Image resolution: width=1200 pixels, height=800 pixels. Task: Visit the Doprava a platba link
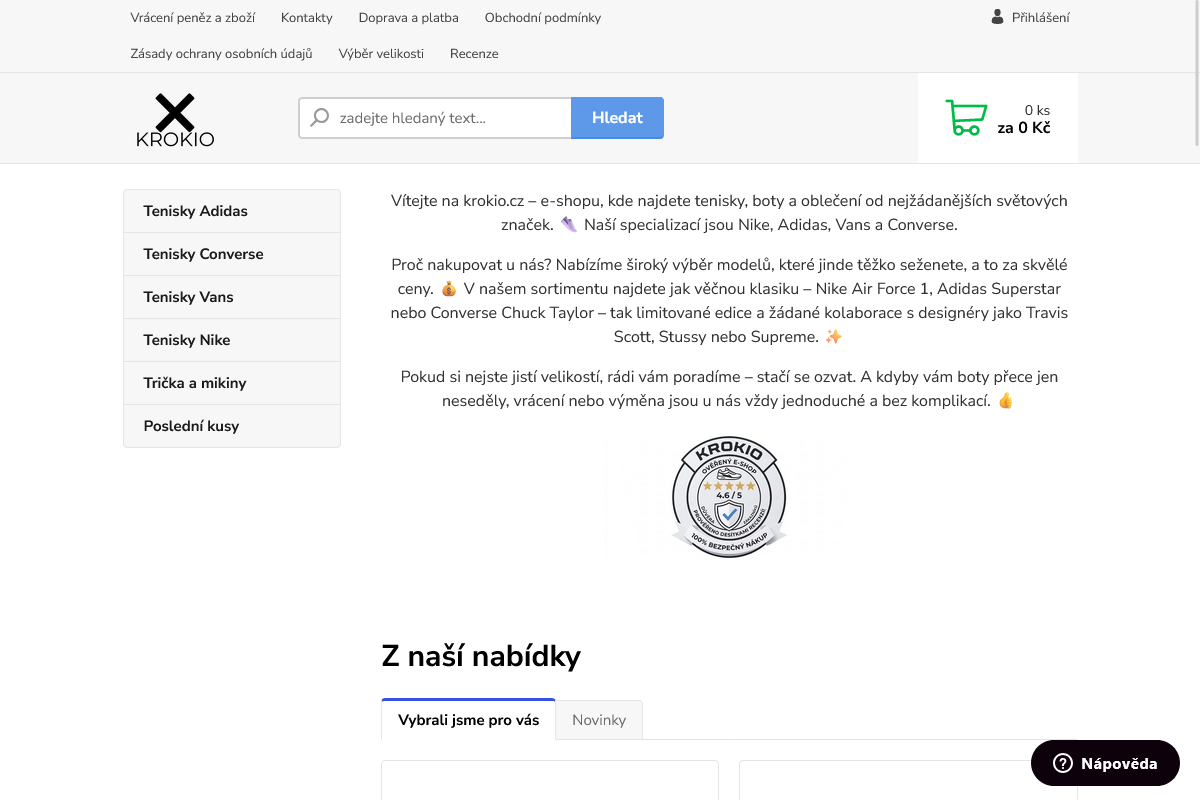[408, 18]
